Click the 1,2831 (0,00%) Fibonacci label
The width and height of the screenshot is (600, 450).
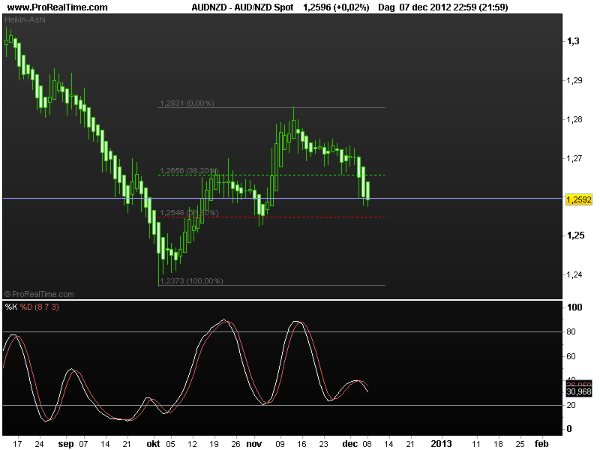point(187,103)
